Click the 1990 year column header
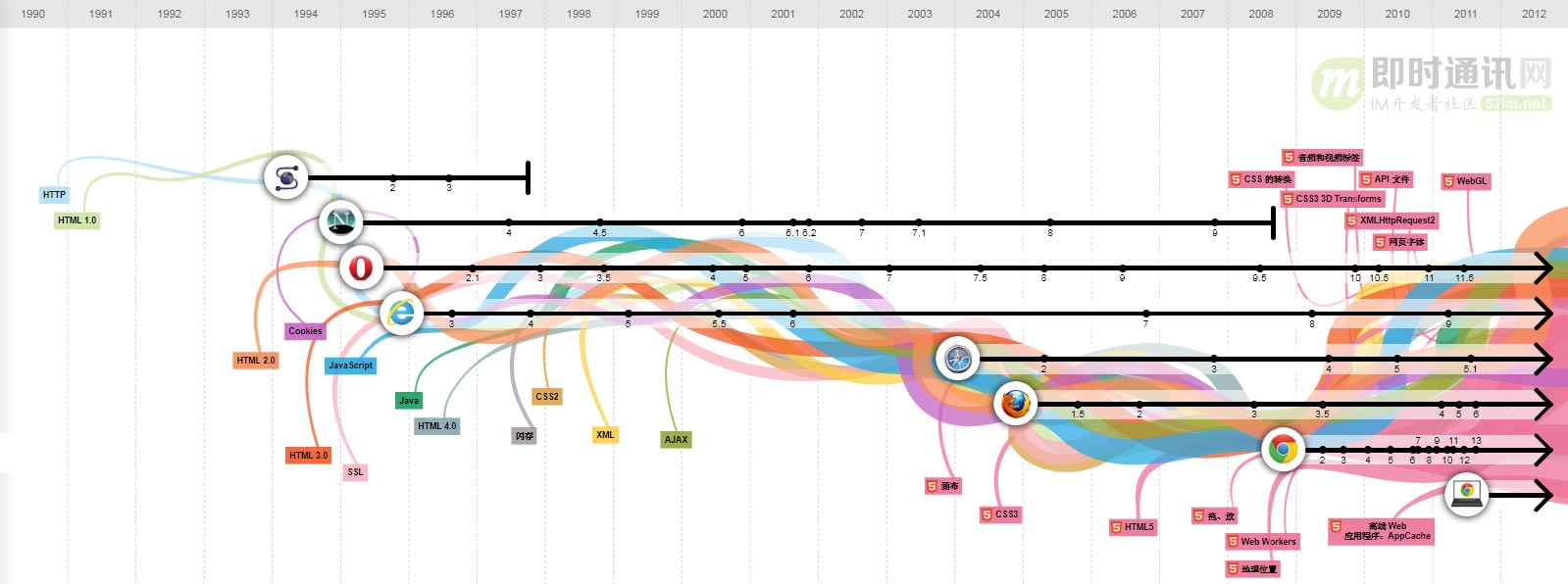1568x584 pixels. (33, 14)
